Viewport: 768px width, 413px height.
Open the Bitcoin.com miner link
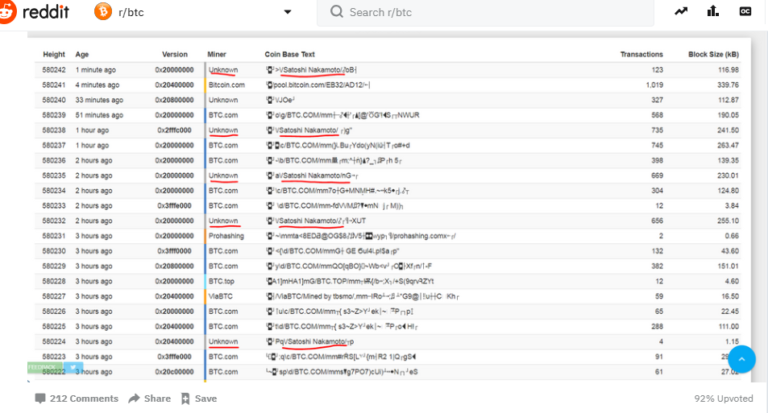pos(226,85)
